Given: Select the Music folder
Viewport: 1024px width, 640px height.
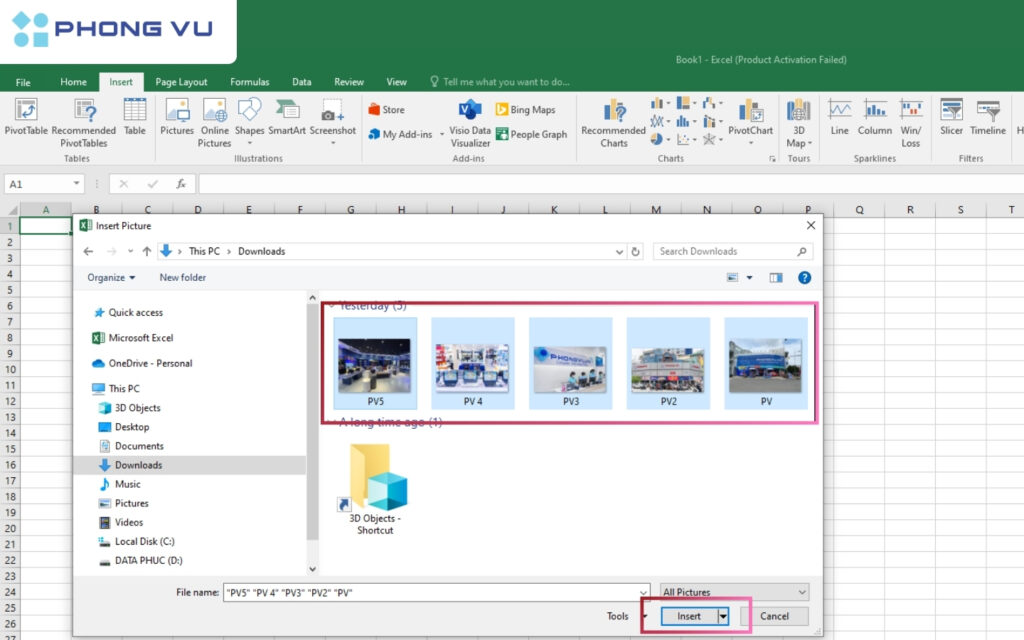Looking at the screenshot, I should [120, 484].
